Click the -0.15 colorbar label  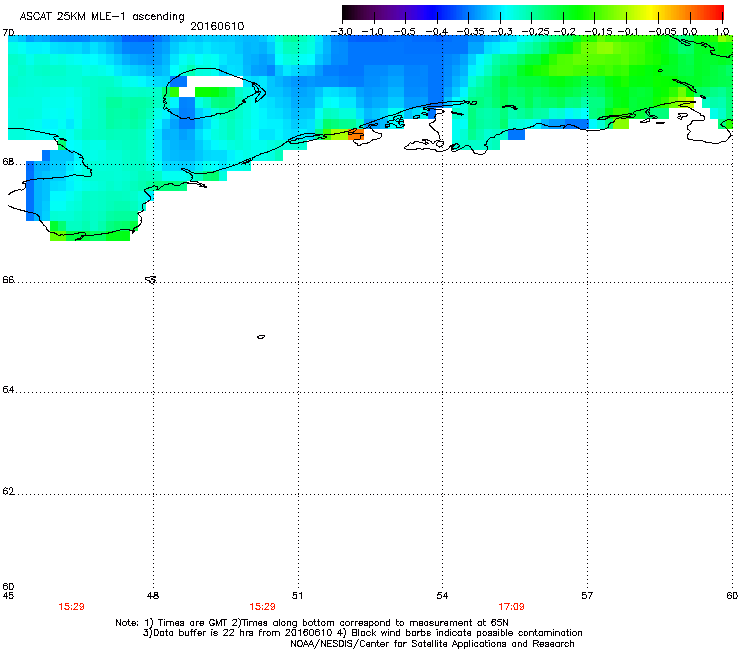click(598, 32)
